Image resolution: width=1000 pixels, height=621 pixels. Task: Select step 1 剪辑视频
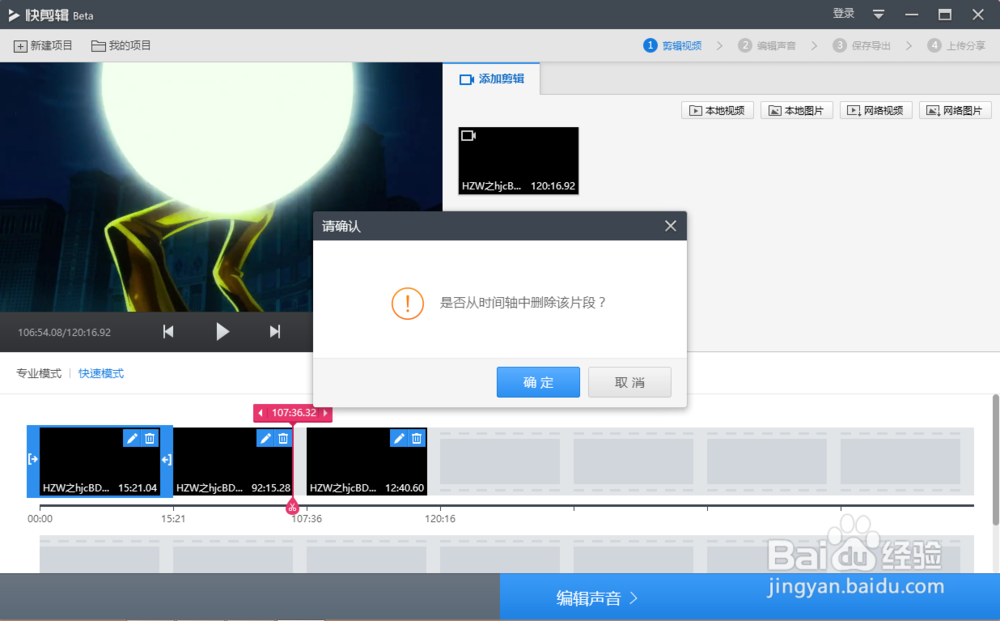point(673,45)
